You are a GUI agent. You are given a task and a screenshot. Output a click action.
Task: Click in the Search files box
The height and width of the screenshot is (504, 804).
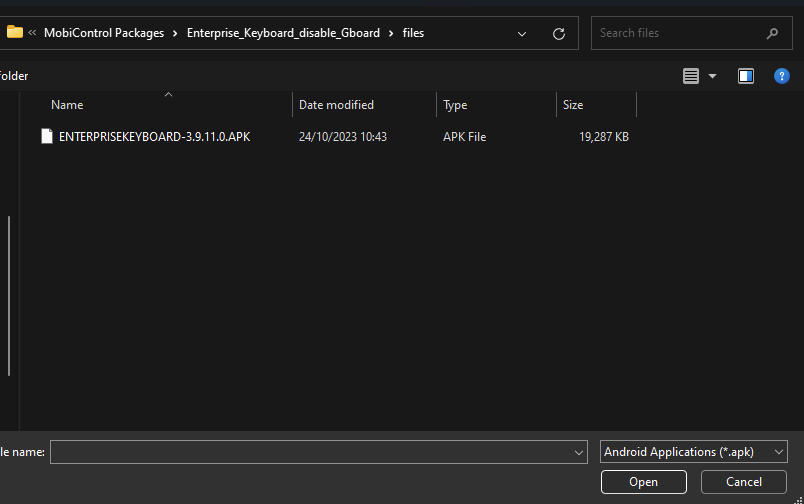tap(691, 33)
